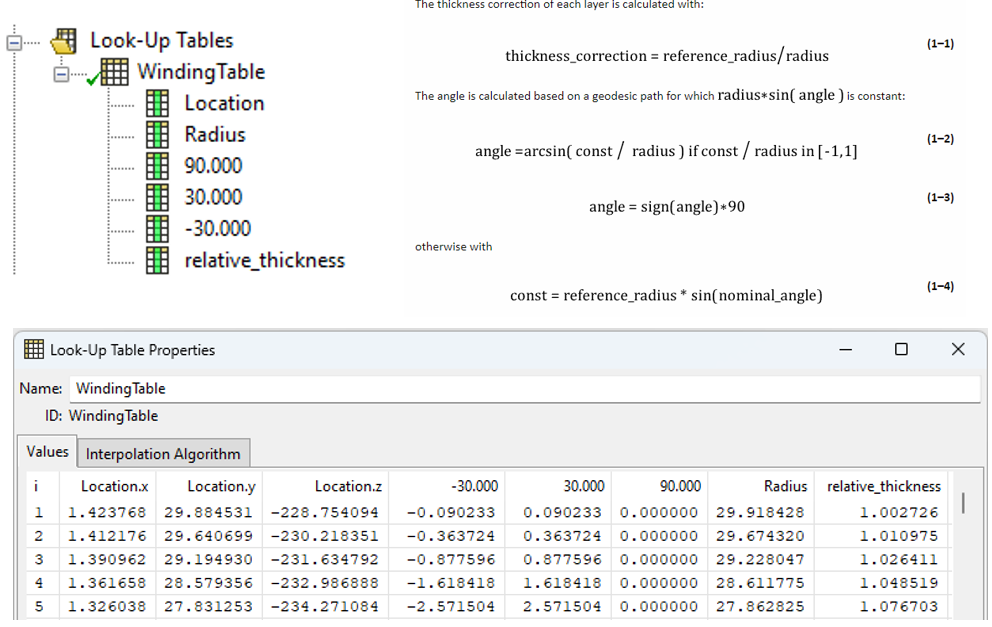This screenshot has width=992, height=627.
Task: Switch to the Interpolation Algorithm tab
Action: coord(163,454)
